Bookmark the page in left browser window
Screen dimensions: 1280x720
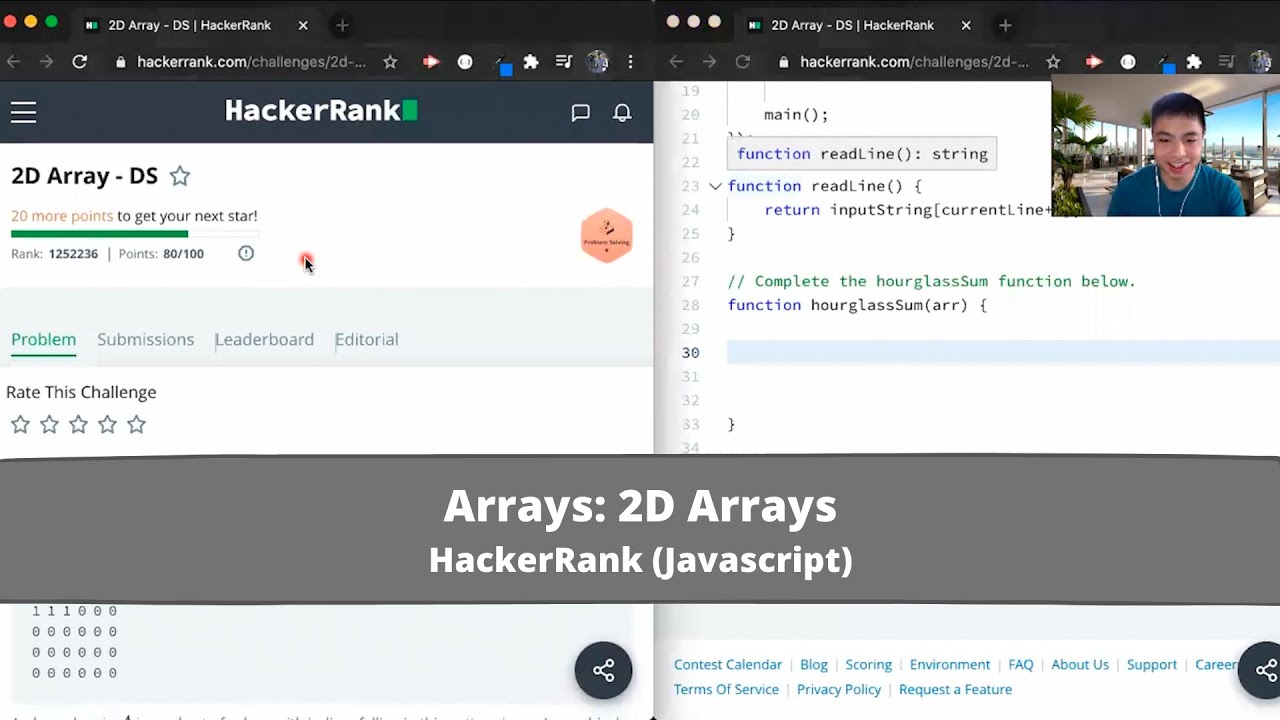(390, 62)
